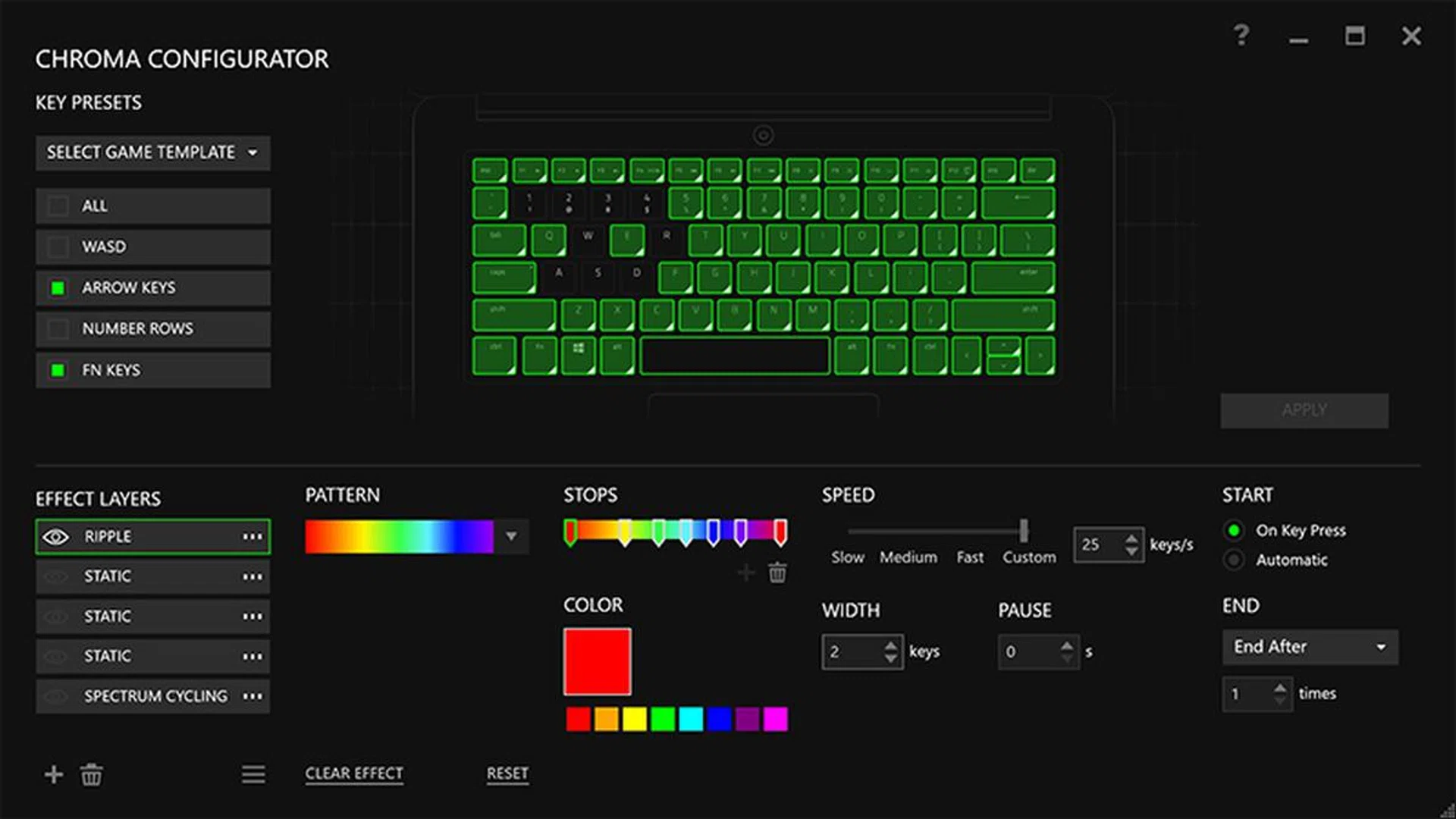Click the RESET link

point(507,773)
